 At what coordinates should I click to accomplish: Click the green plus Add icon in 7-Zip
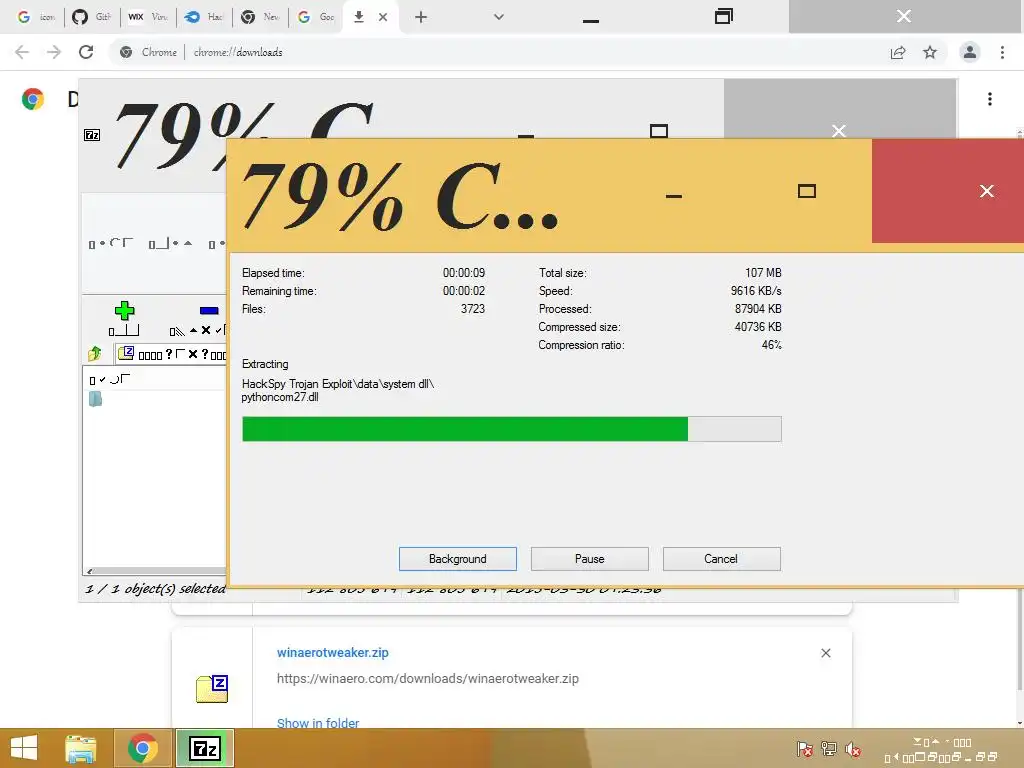[x=124, y=310]
